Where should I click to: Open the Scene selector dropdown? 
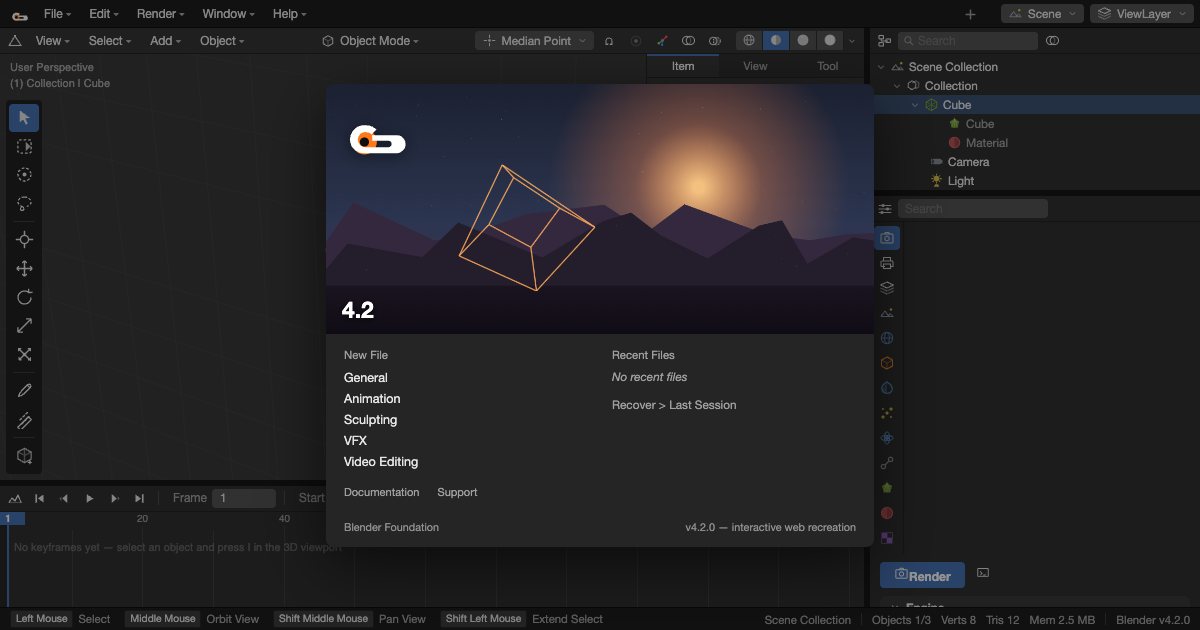[x=1042, y=14]
